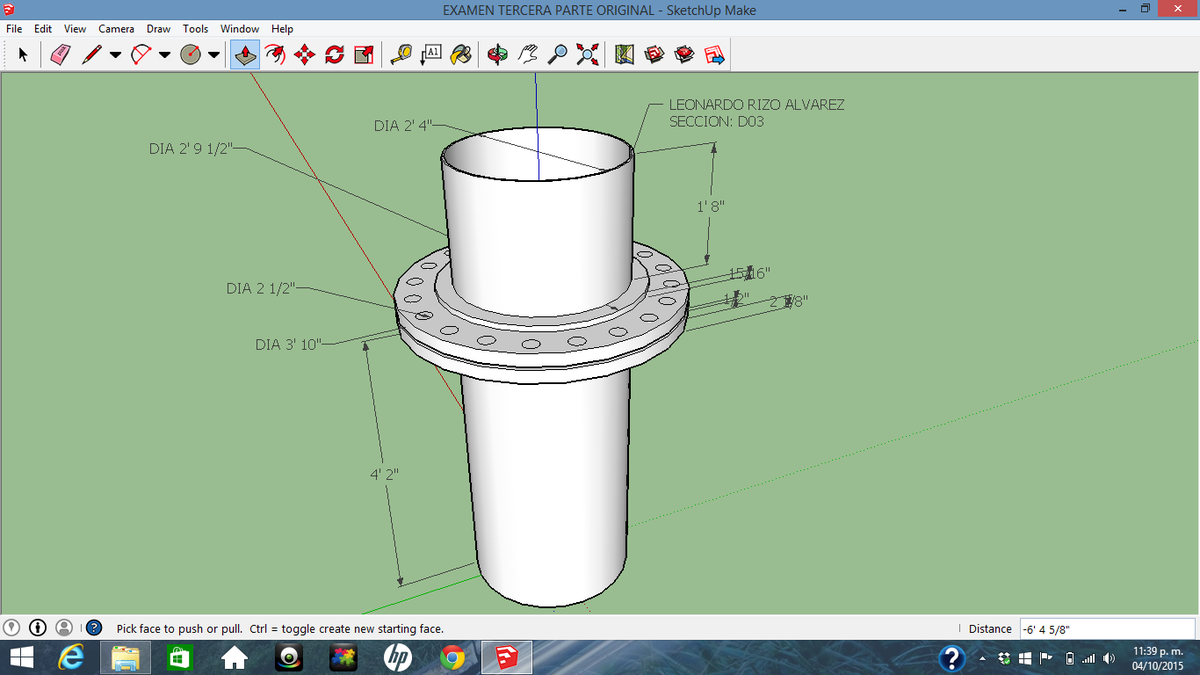
Task: Pick the Scale tool
Action: [362, 54]
